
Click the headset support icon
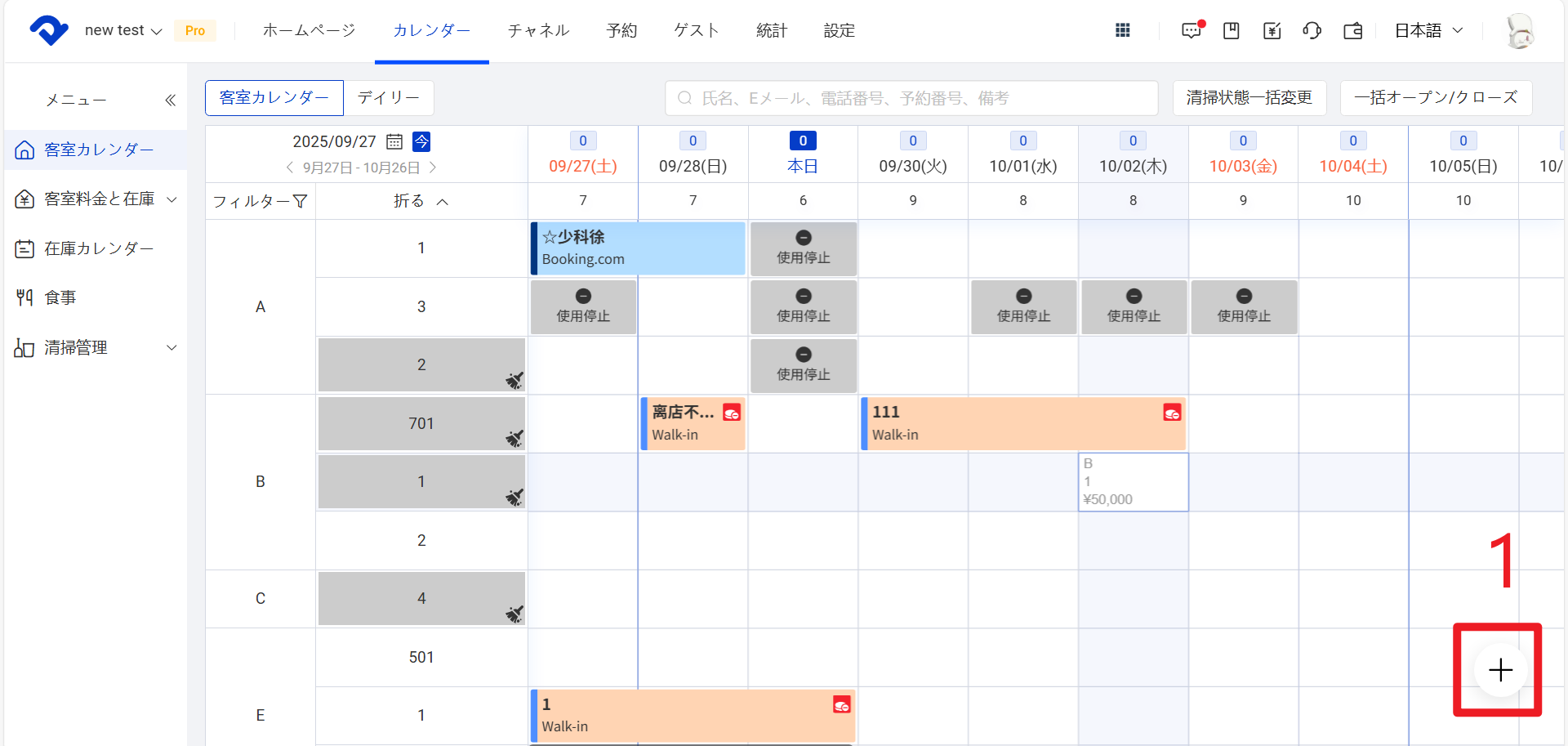click(1312, 30)
